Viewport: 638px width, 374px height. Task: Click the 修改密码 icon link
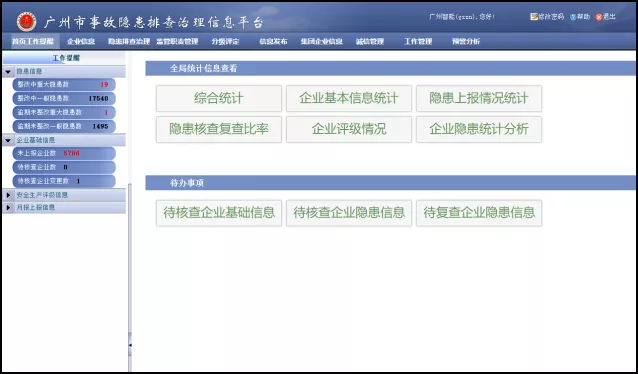[x=547, y=17]
